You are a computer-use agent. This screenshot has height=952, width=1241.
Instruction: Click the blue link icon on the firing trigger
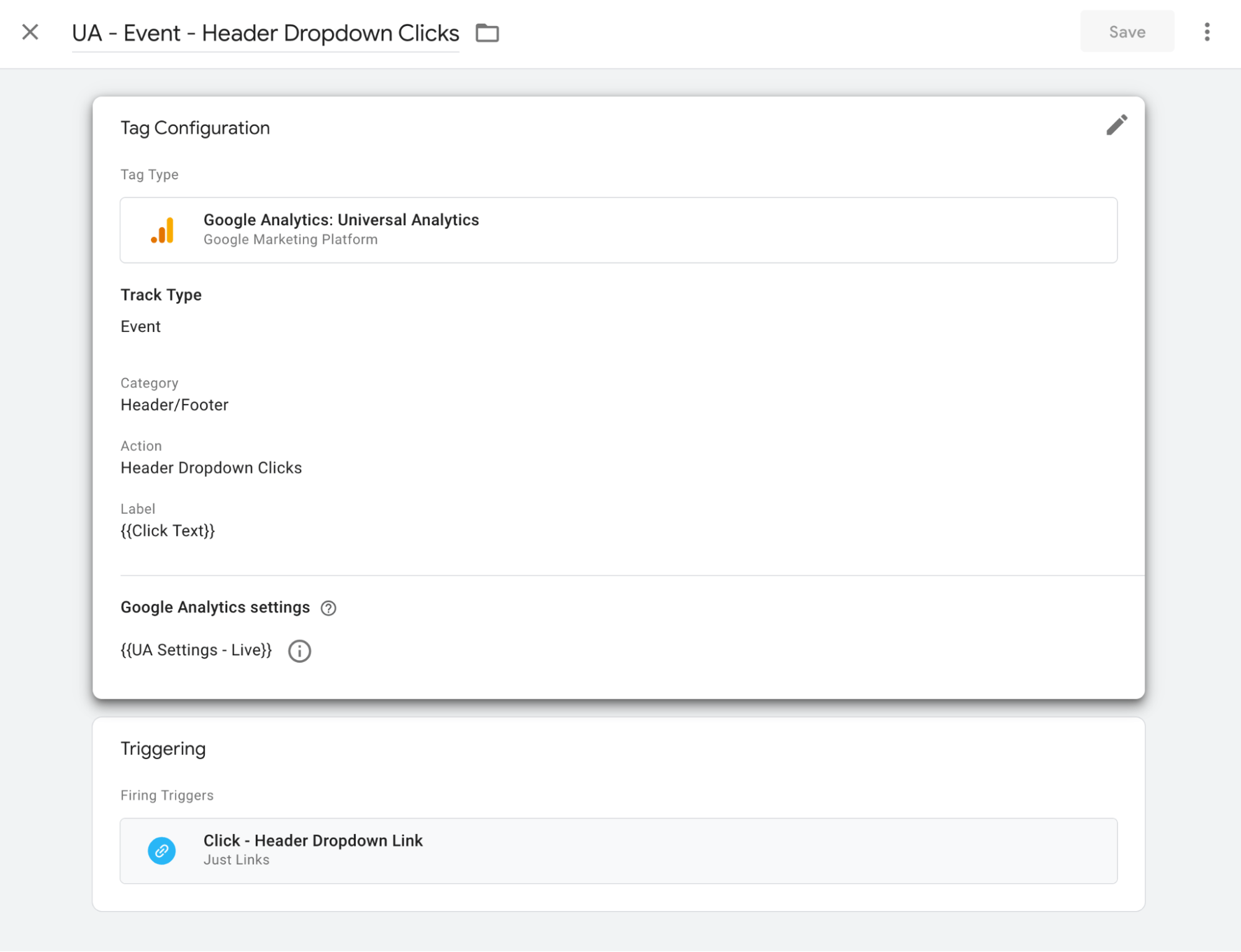pos(161,850)
